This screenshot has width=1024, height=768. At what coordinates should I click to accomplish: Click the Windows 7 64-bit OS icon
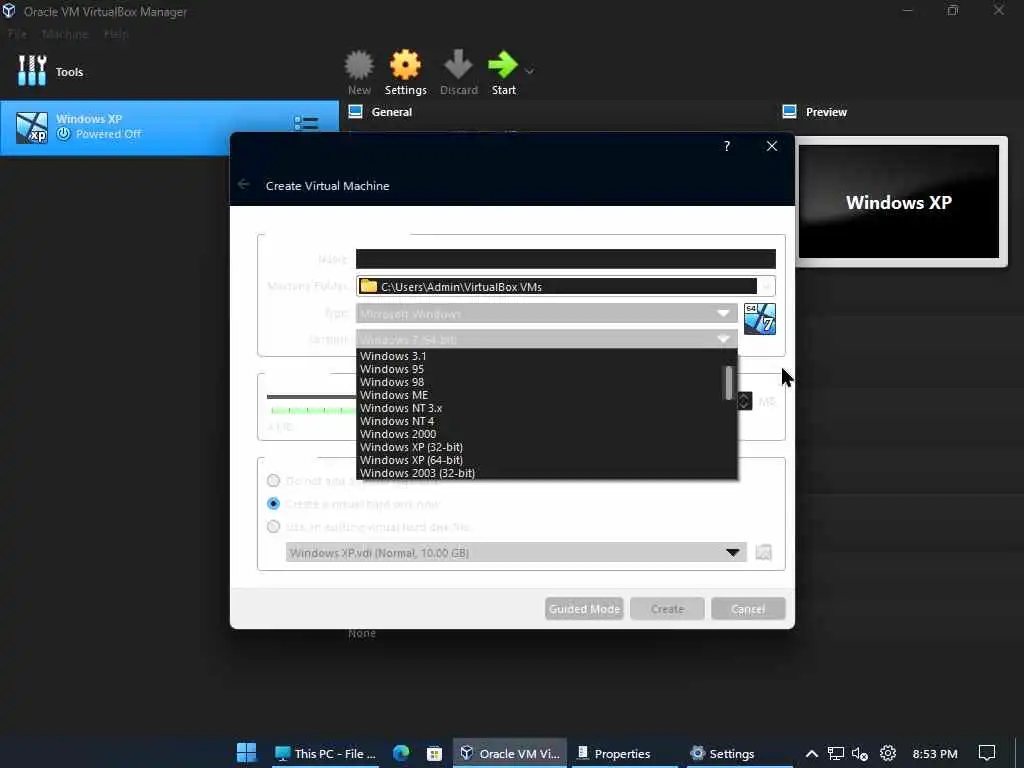[760, 319]
